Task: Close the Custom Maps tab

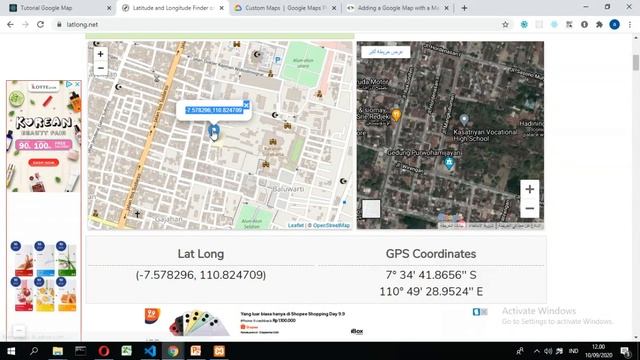Action: pos(334,8)
